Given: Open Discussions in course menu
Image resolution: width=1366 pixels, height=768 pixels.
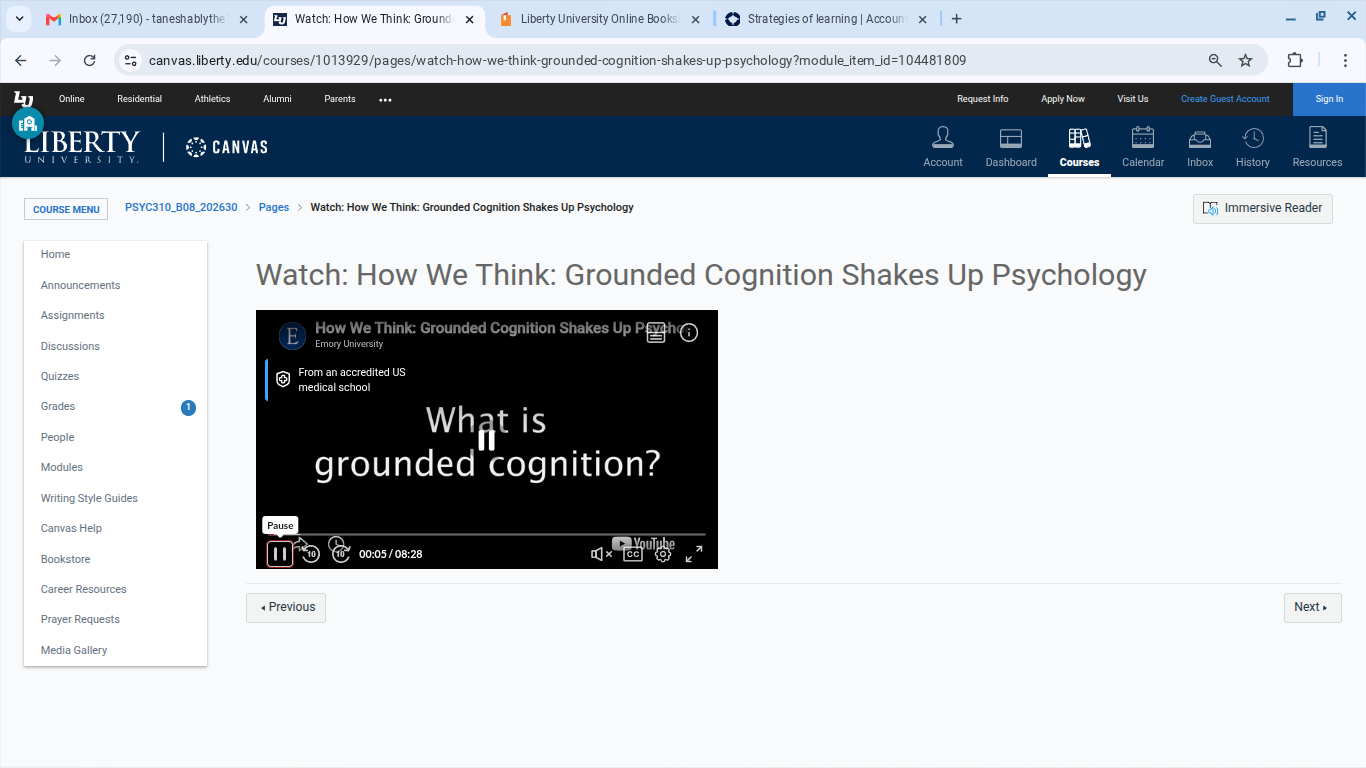Looking at the screenshot, I should (x=70, y=346).
